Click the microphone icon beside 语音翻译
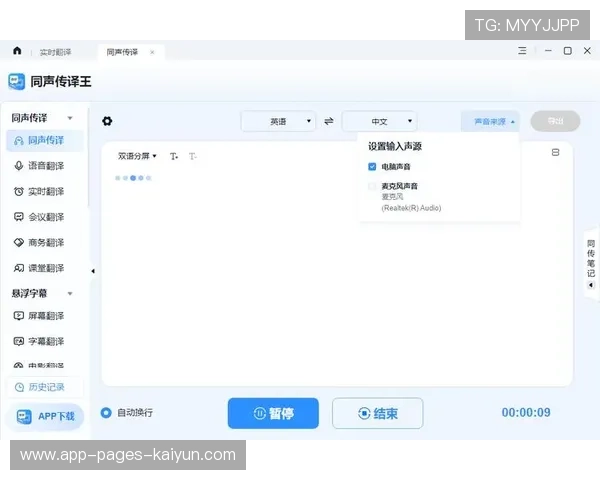The height and width of the screenshot is (480, 600). tap(18, 166)
